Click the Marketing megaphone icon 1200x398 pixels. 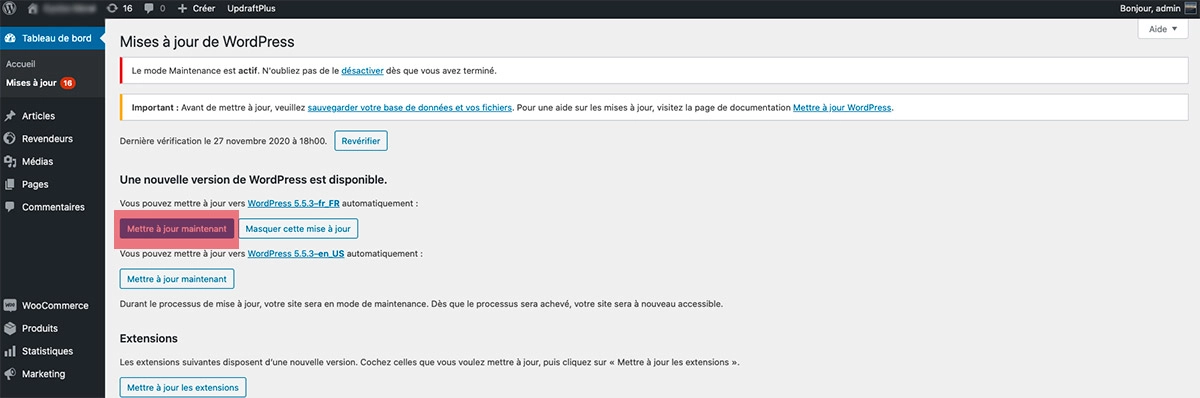coord(10,374)
